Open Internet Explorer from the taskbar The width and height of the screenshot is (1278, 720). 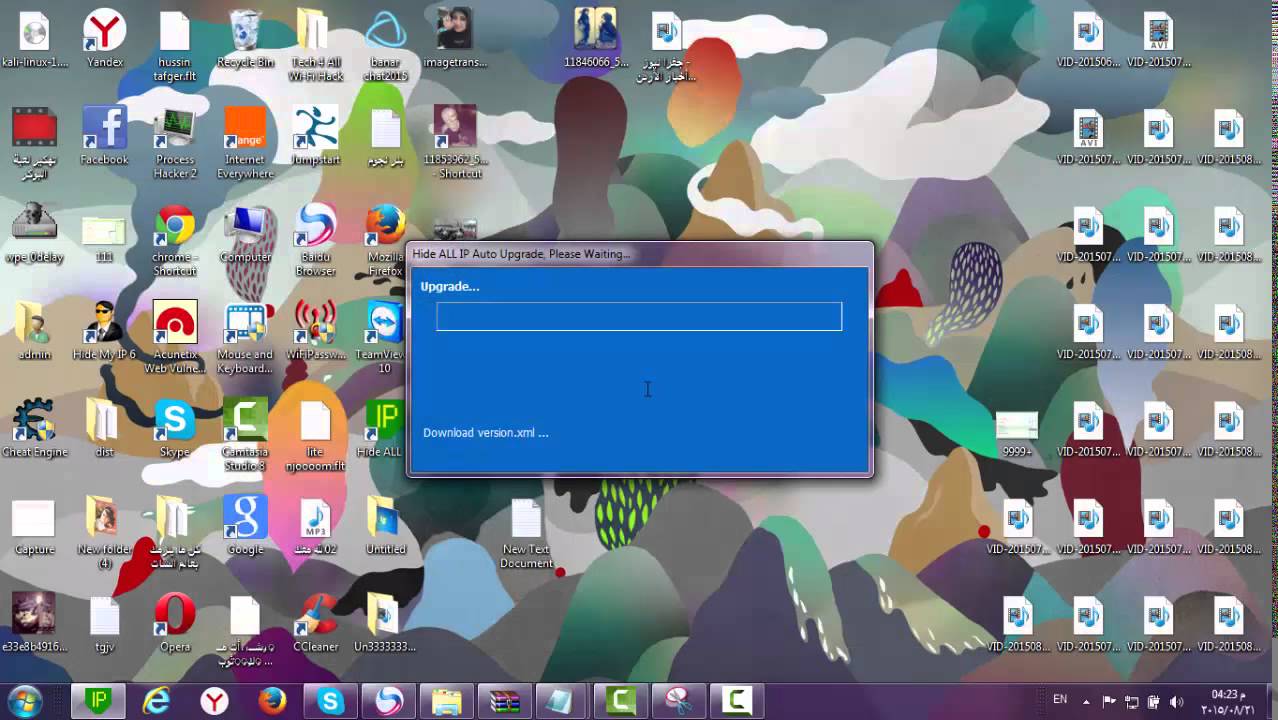point(156,701)
